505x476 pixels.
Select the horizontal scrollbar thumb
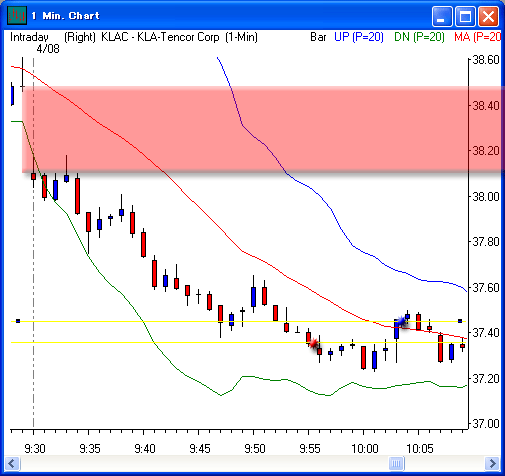pos(396,463)
